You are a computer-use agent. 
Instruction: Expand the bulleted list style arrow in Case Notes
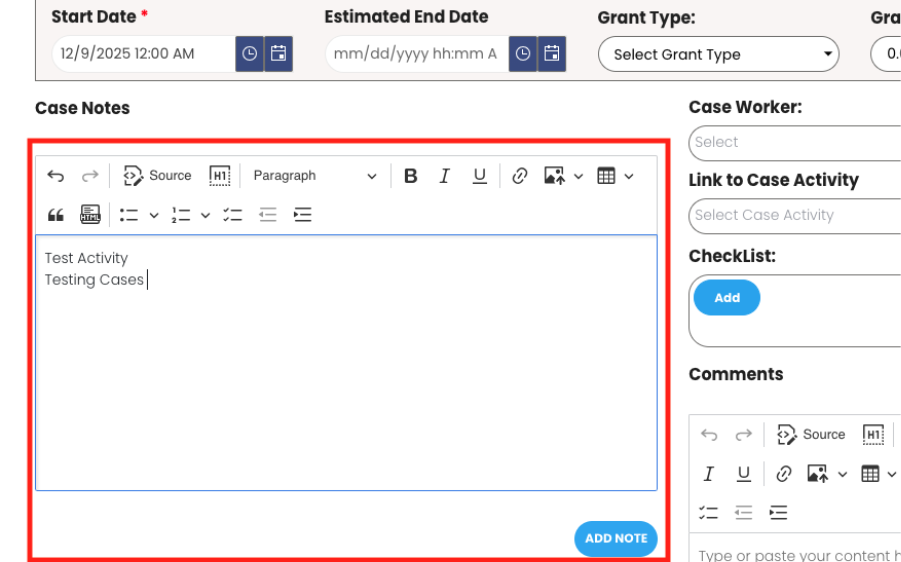pos(154,214)
